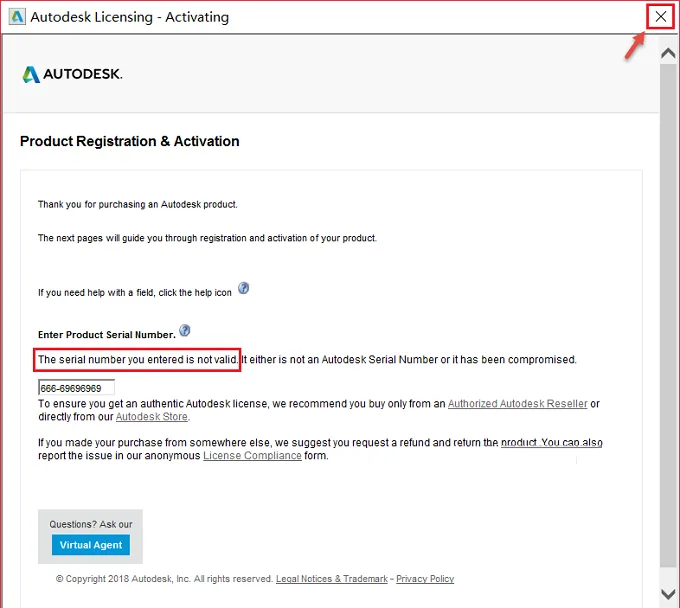Click the scrollbar up arrow
This screenshot has height=608, width=680.
668,53
